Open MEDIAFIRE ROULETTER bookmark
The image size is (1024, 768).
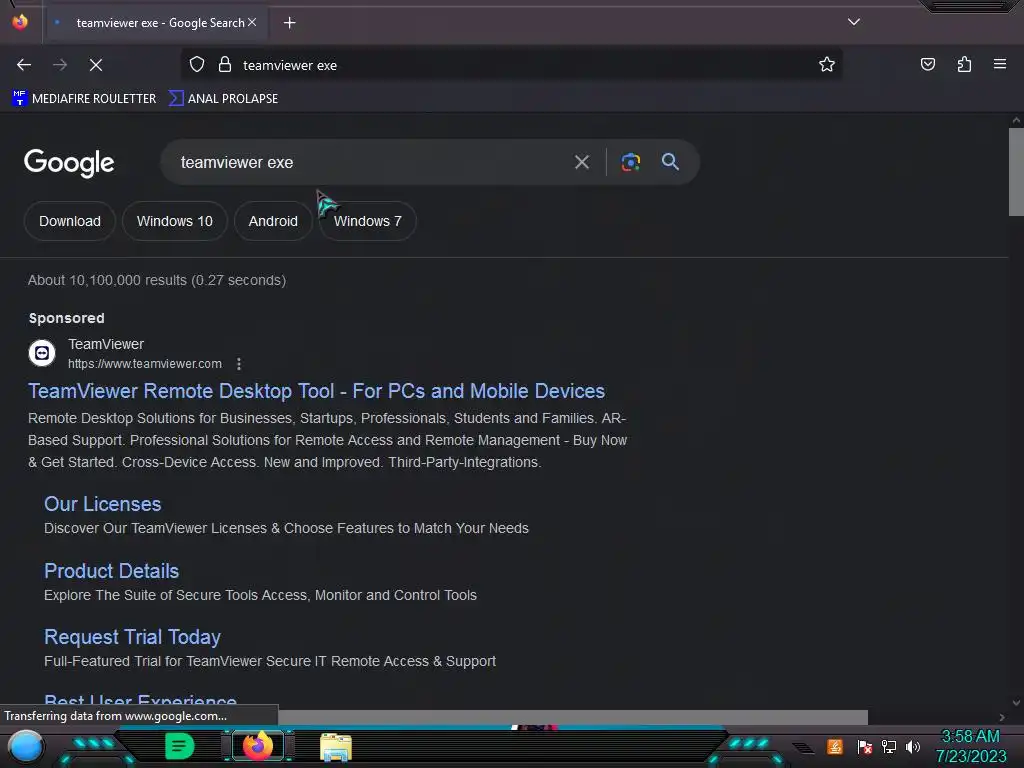[84, 99]
